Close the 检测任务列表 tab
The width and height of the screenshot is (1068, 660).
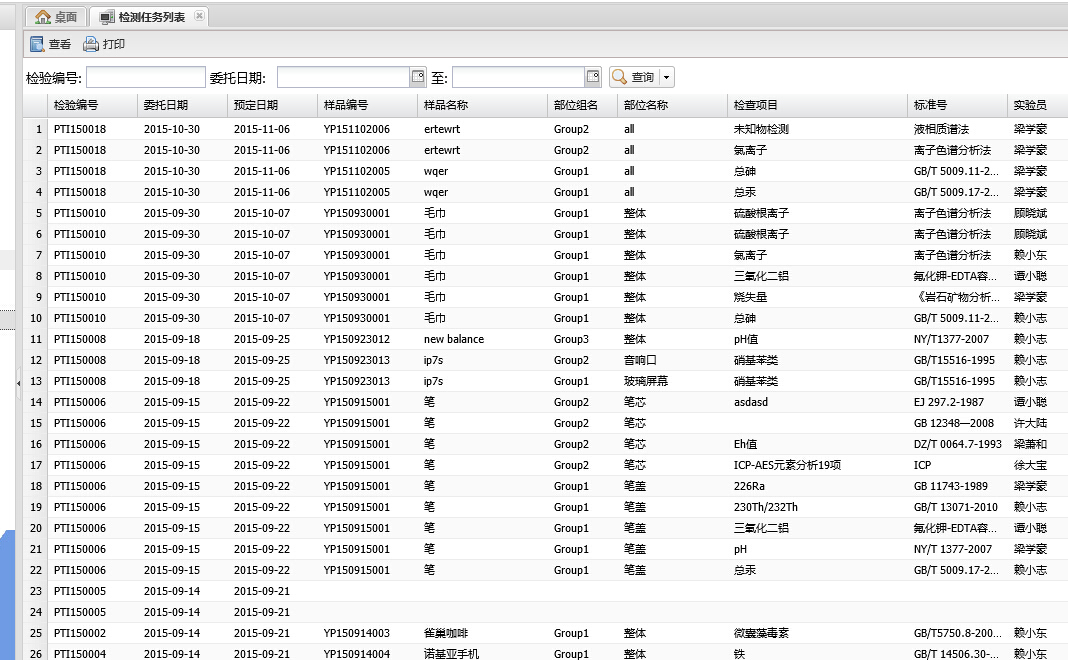(x=199, y=17)
